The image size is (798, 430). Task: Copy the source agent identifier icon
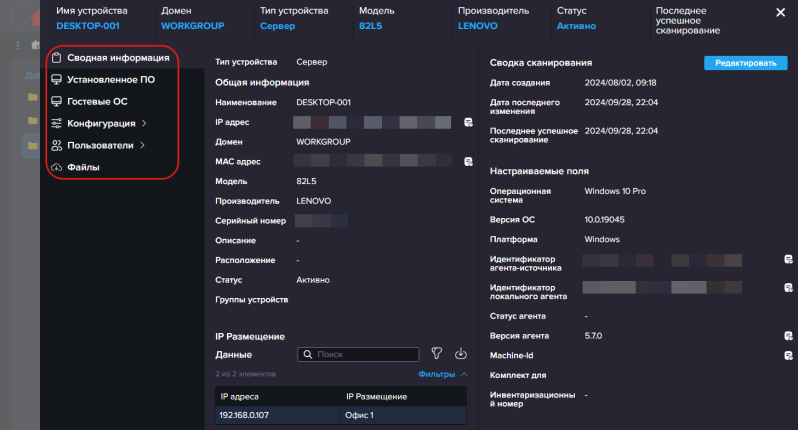pos(788,260)
